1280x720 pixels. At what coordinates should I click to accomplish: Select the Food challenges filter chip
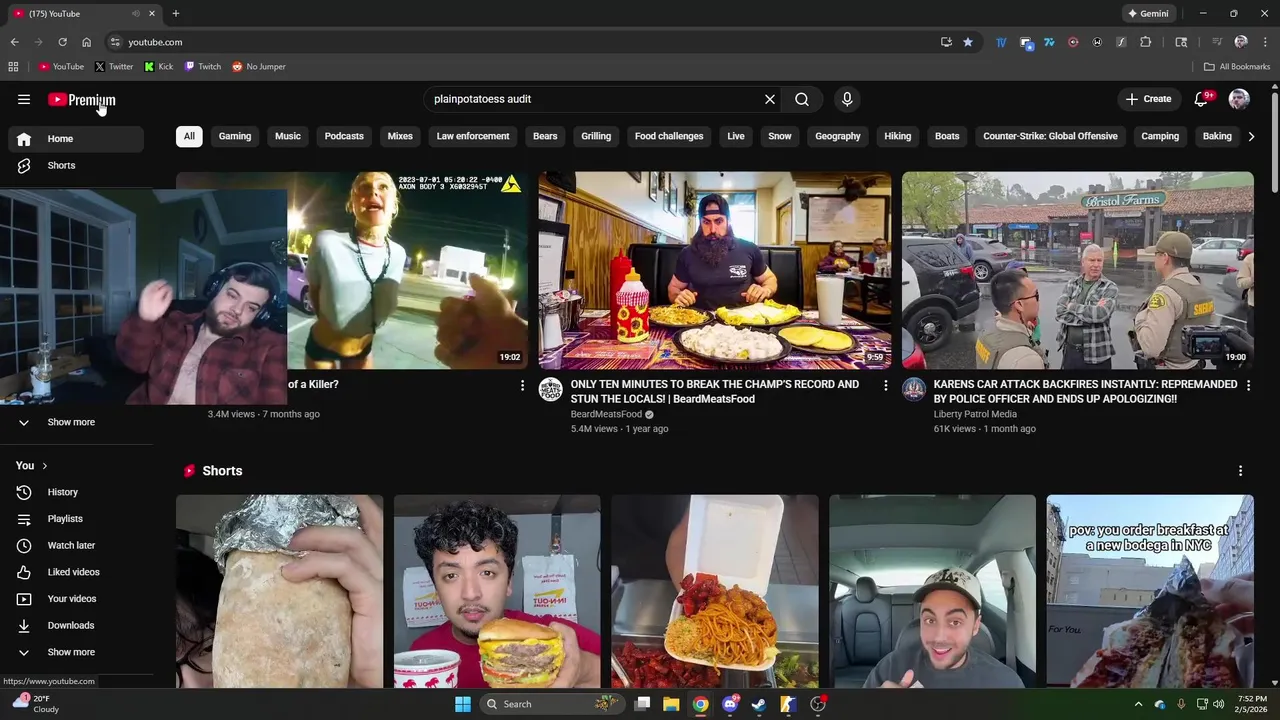point(669,136)
